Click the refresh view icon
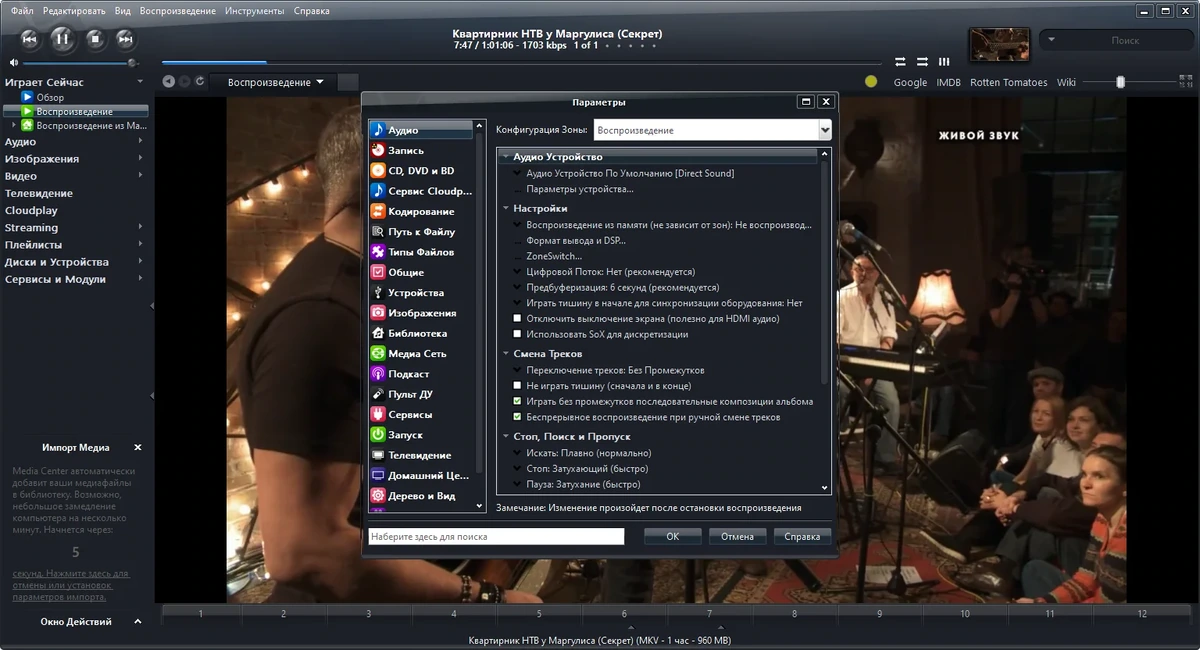Screen dimensions: 1200x650 pos(200,82)
